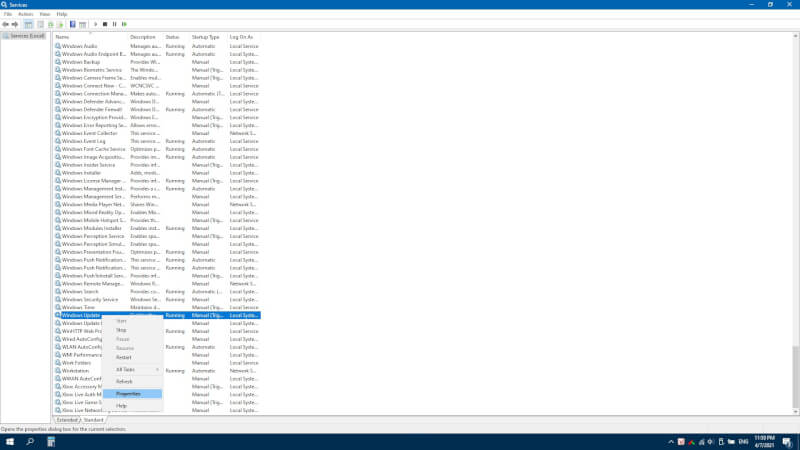Click the Workstation service gear icon

point(58,370)
